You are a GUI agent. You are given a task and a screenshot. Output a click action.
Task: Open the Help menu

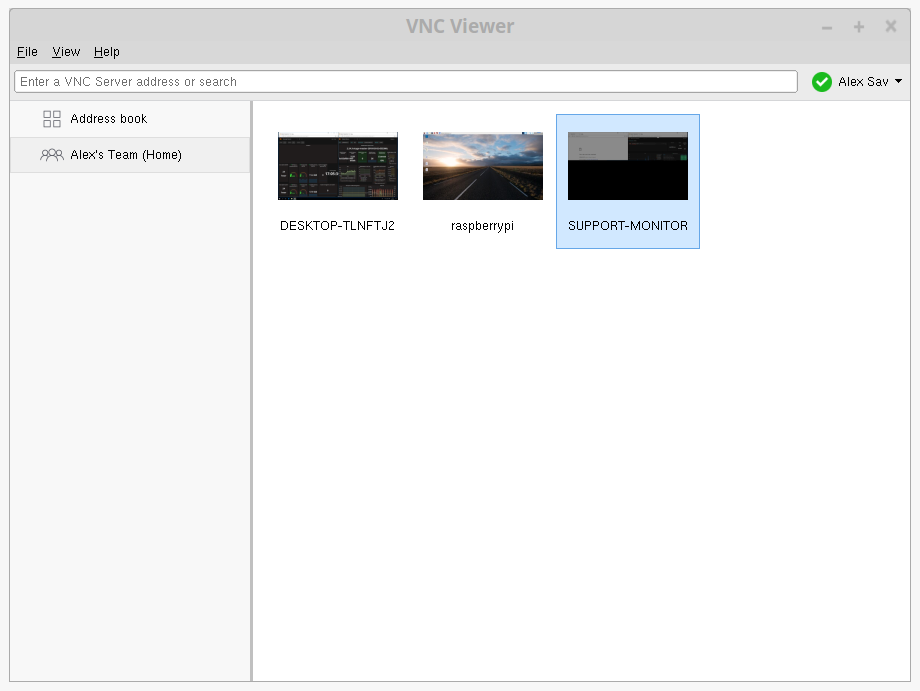pos(107,52)
